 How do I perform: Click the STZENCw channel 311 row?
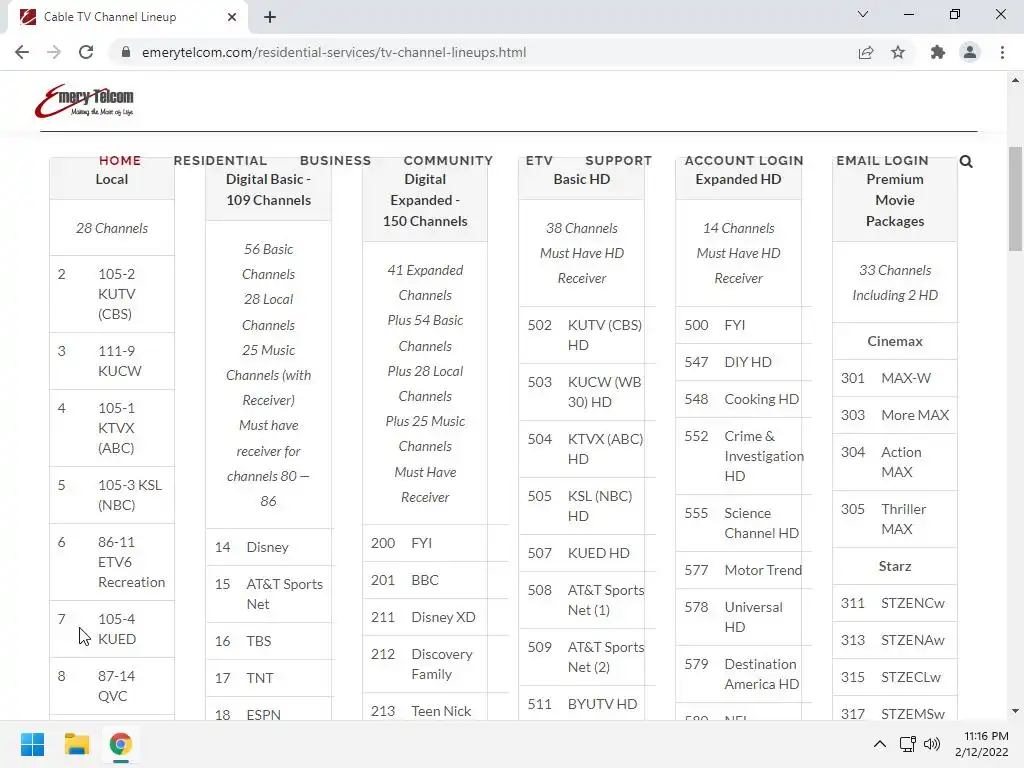point(895,603)
